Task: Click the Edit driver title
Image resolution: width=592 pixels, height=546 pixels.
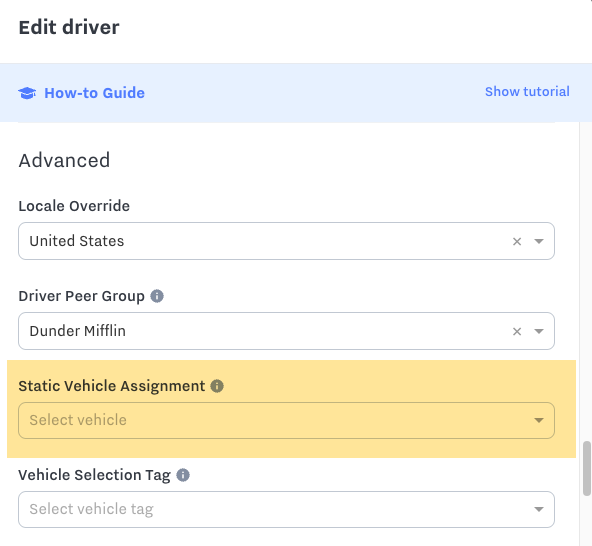Action: (69, 27)
